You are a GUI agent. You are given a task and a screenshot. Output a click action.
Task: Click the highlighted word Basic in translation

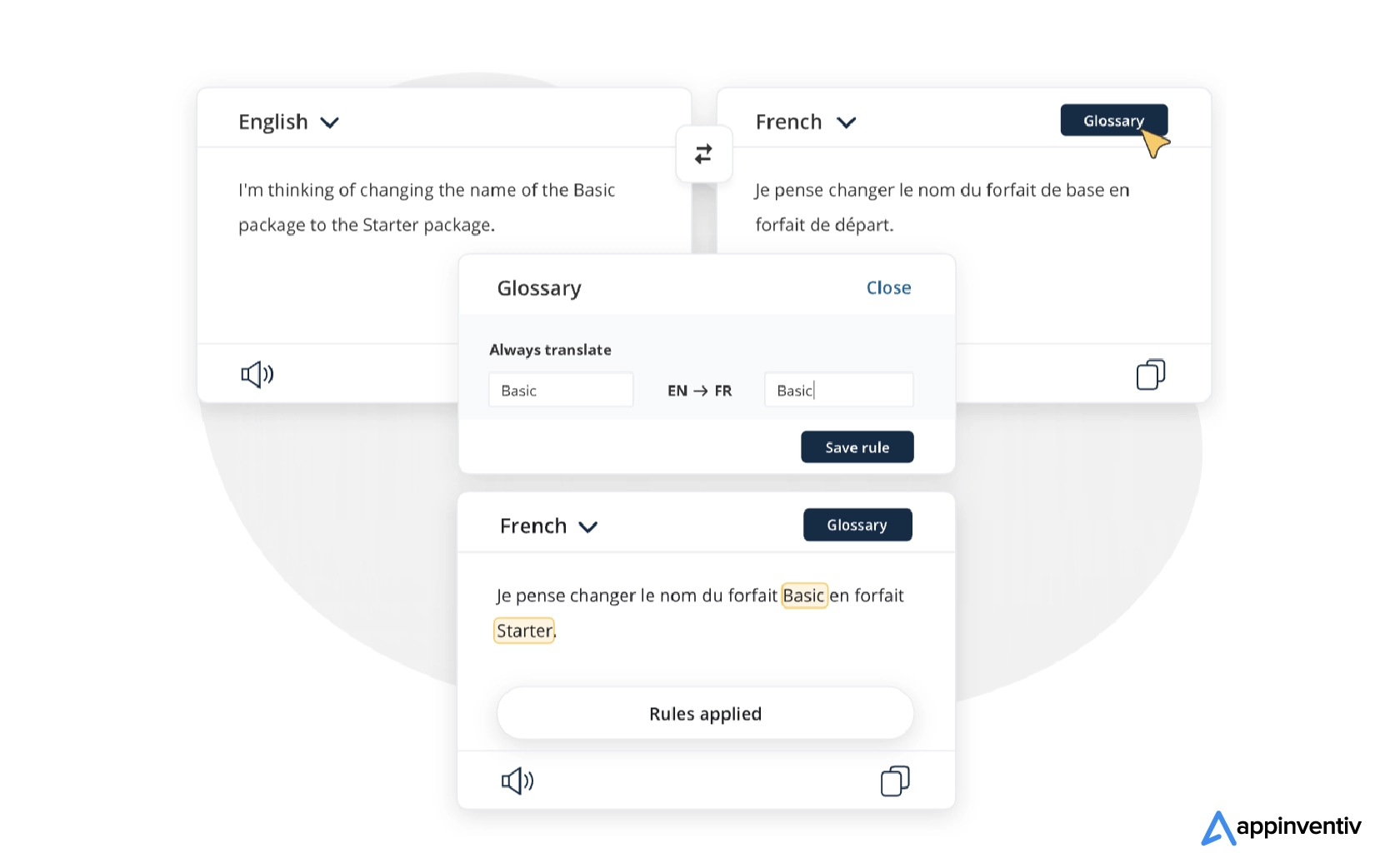click(803, 596)
